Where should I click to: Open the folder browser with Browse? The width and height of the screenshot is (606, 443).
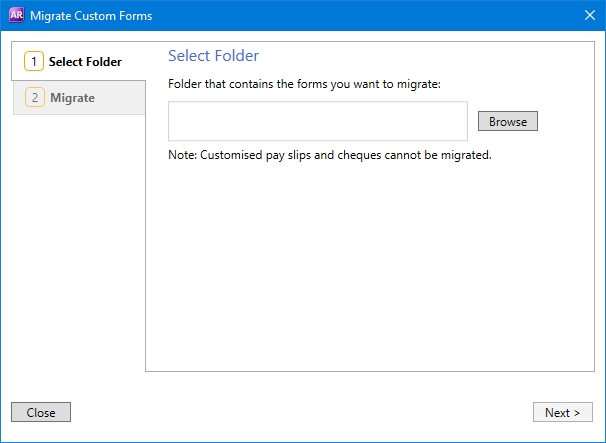(508, 121)
